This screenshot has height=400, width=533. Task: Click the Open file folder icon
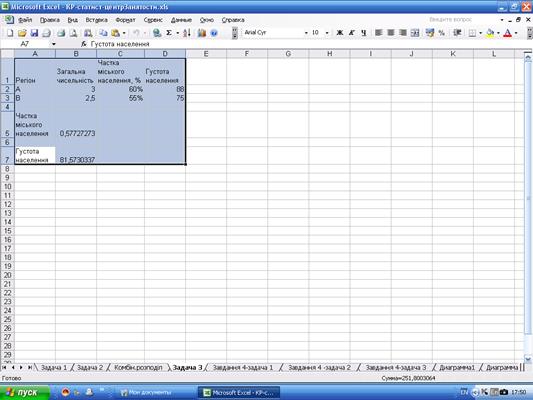tap(22, 33)
